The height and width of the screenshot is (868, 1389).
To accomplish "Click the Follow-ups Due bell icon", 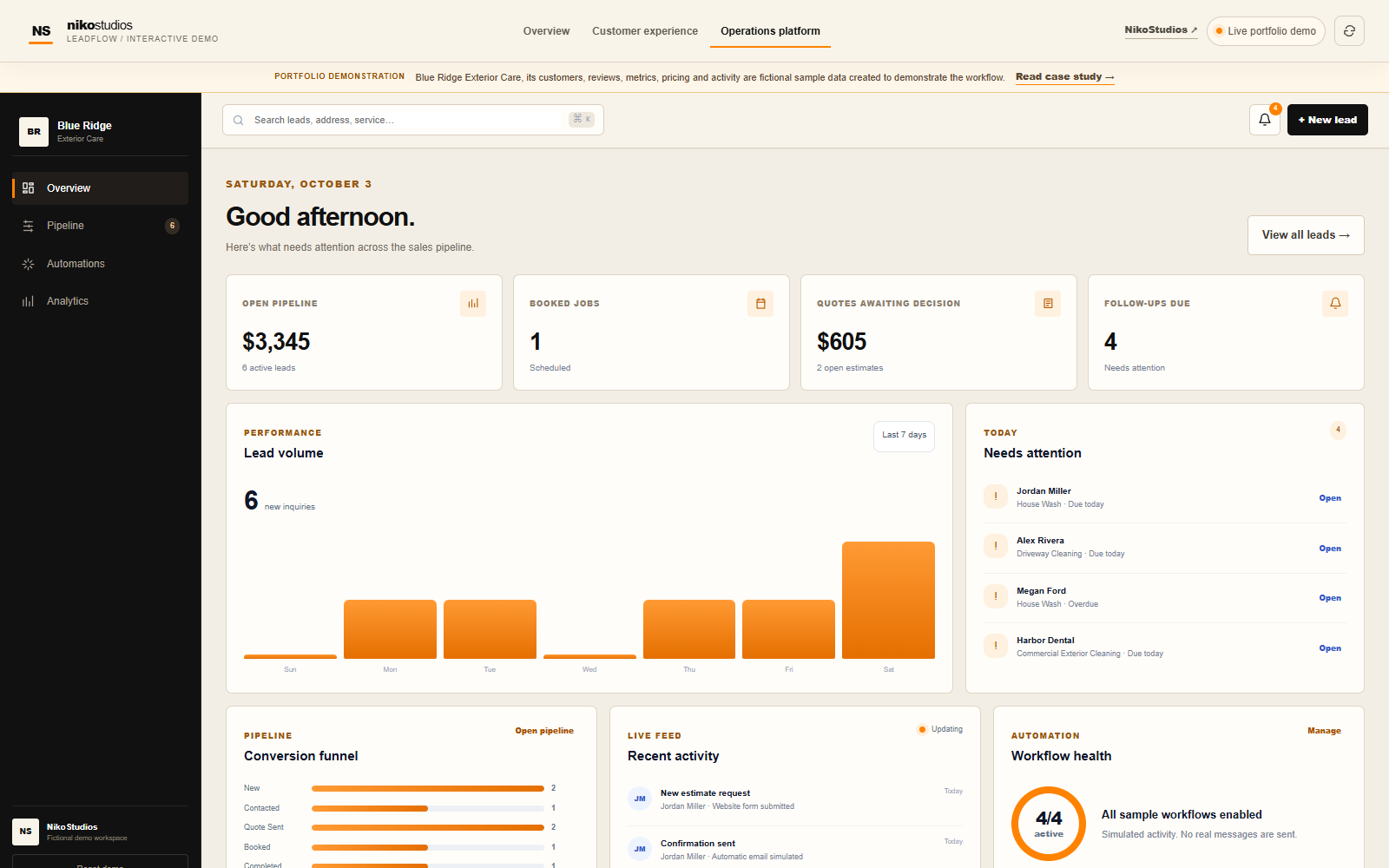I will [1335, 304].
